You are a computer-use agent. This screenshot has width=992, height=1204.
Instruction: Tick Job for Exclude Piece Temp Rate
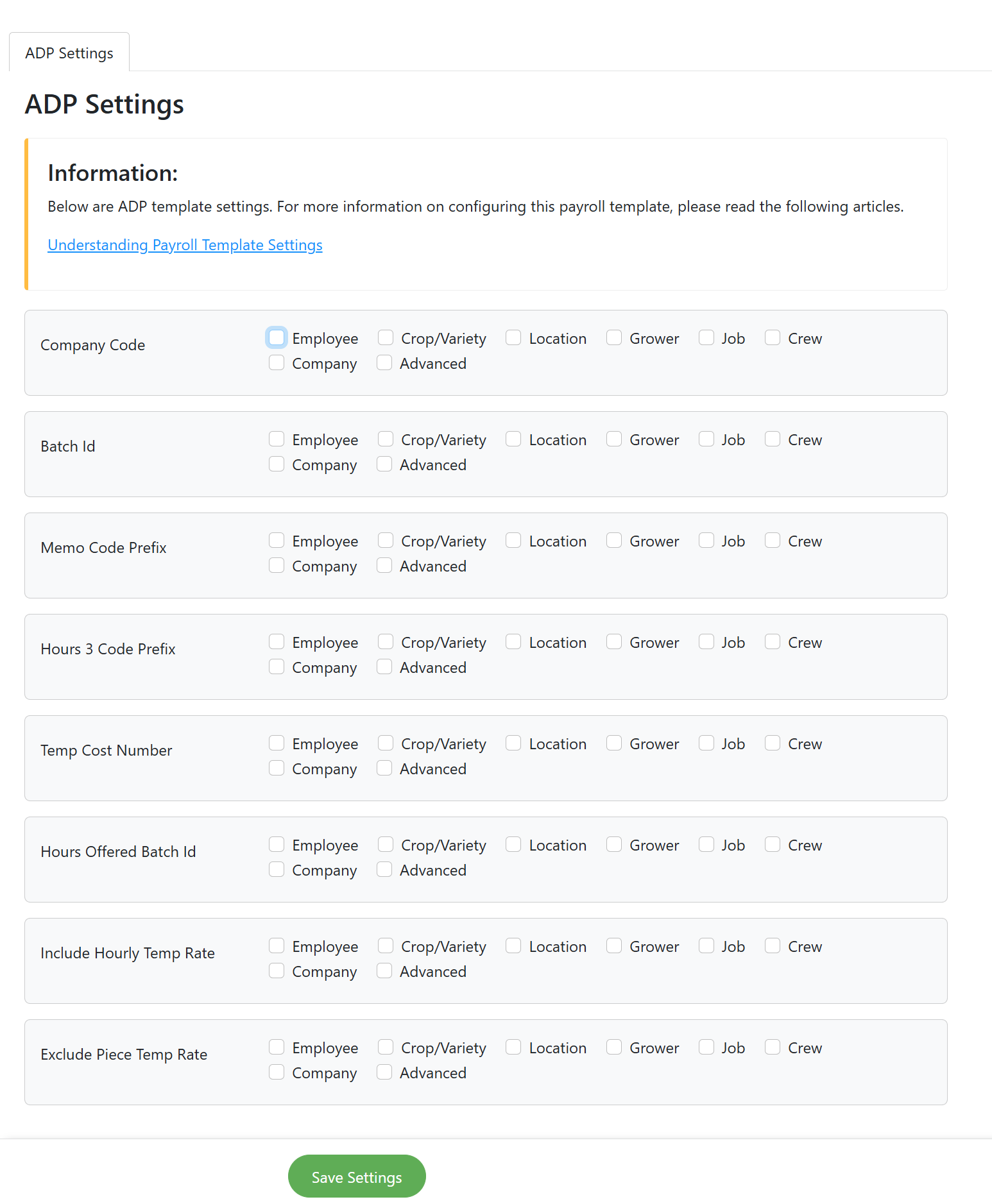pyautogui.click(x=706, y=1047)
